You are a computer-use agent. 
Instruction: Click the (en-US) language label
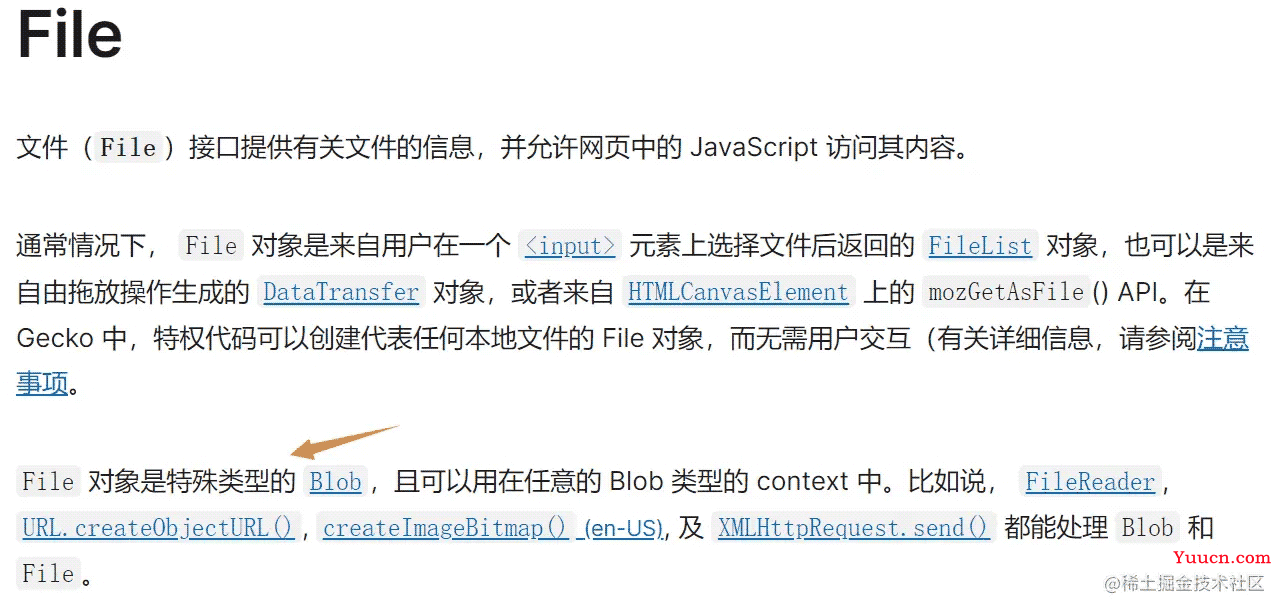(x=622, y=528)
